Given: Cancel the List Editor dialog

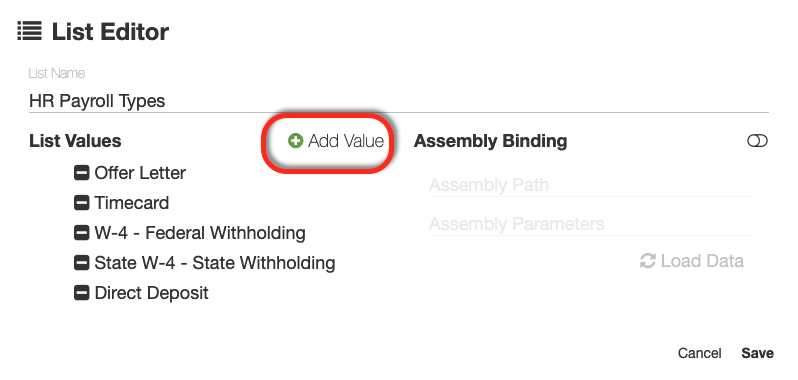Looking at the screenshot, I should tap(699, 353).
